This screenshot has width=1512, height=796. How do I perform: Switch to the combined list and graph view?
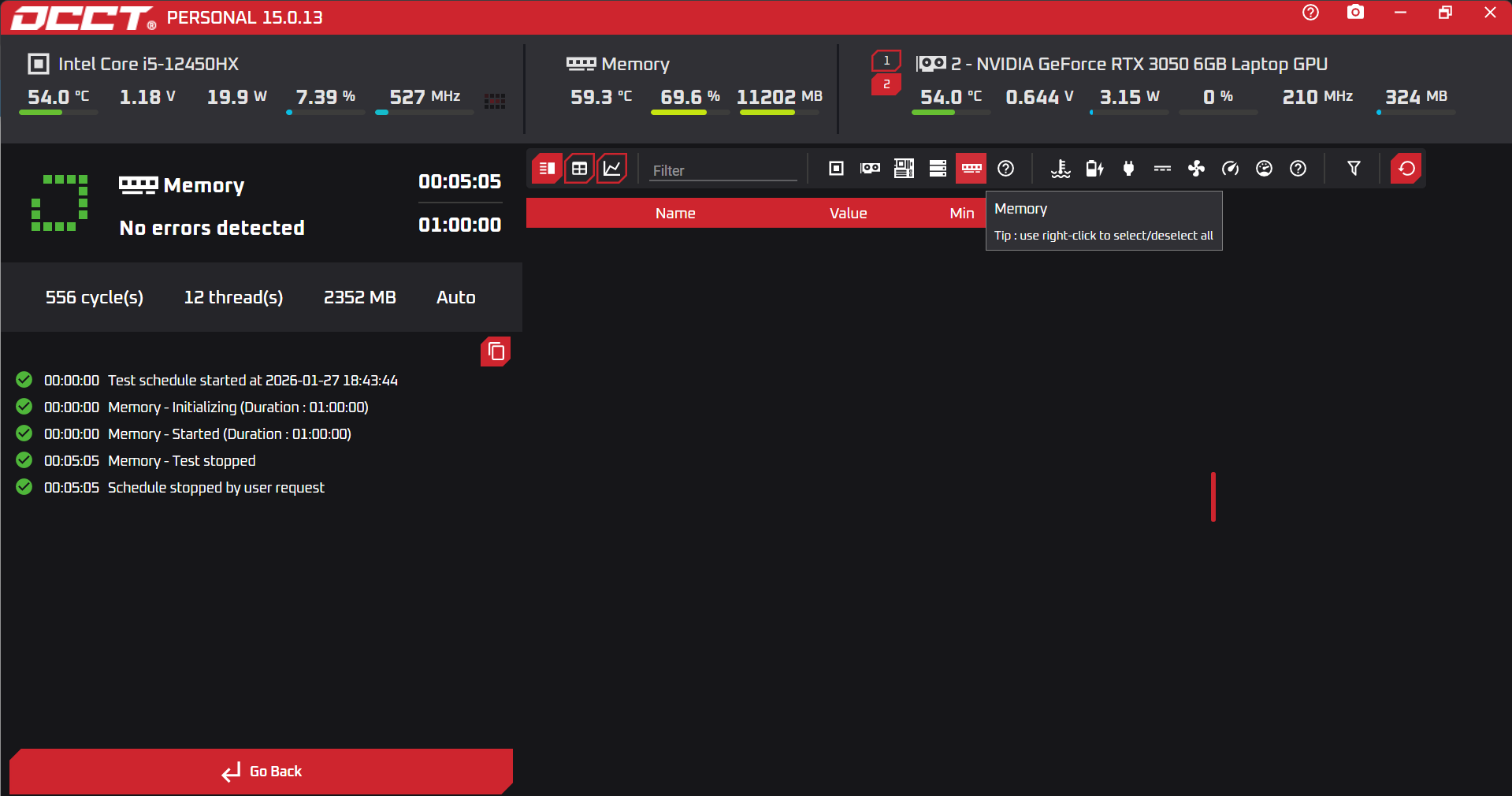coord(547,169)
